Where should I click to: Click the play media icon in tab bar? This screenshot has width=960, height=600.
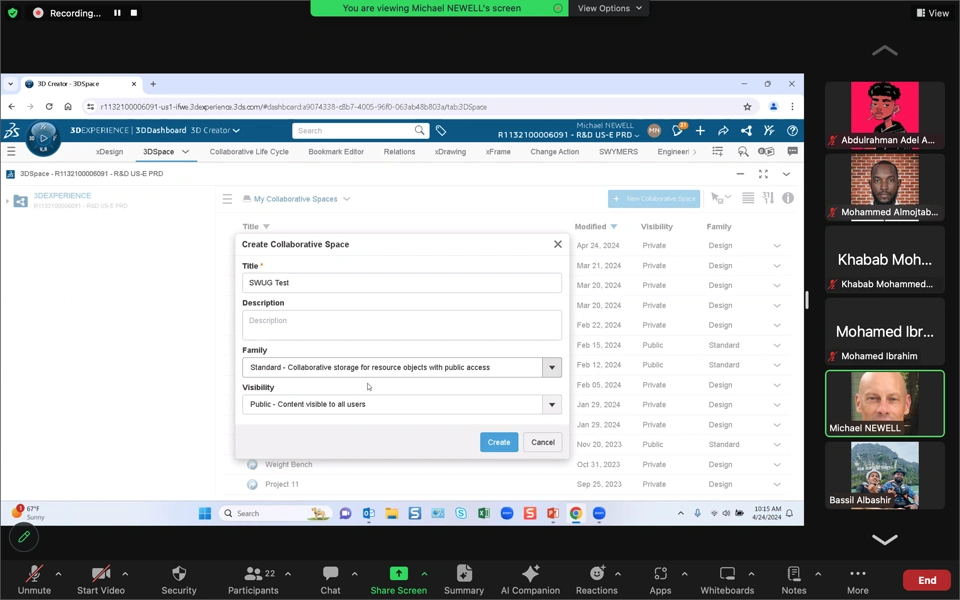click(x=766, y=151)
